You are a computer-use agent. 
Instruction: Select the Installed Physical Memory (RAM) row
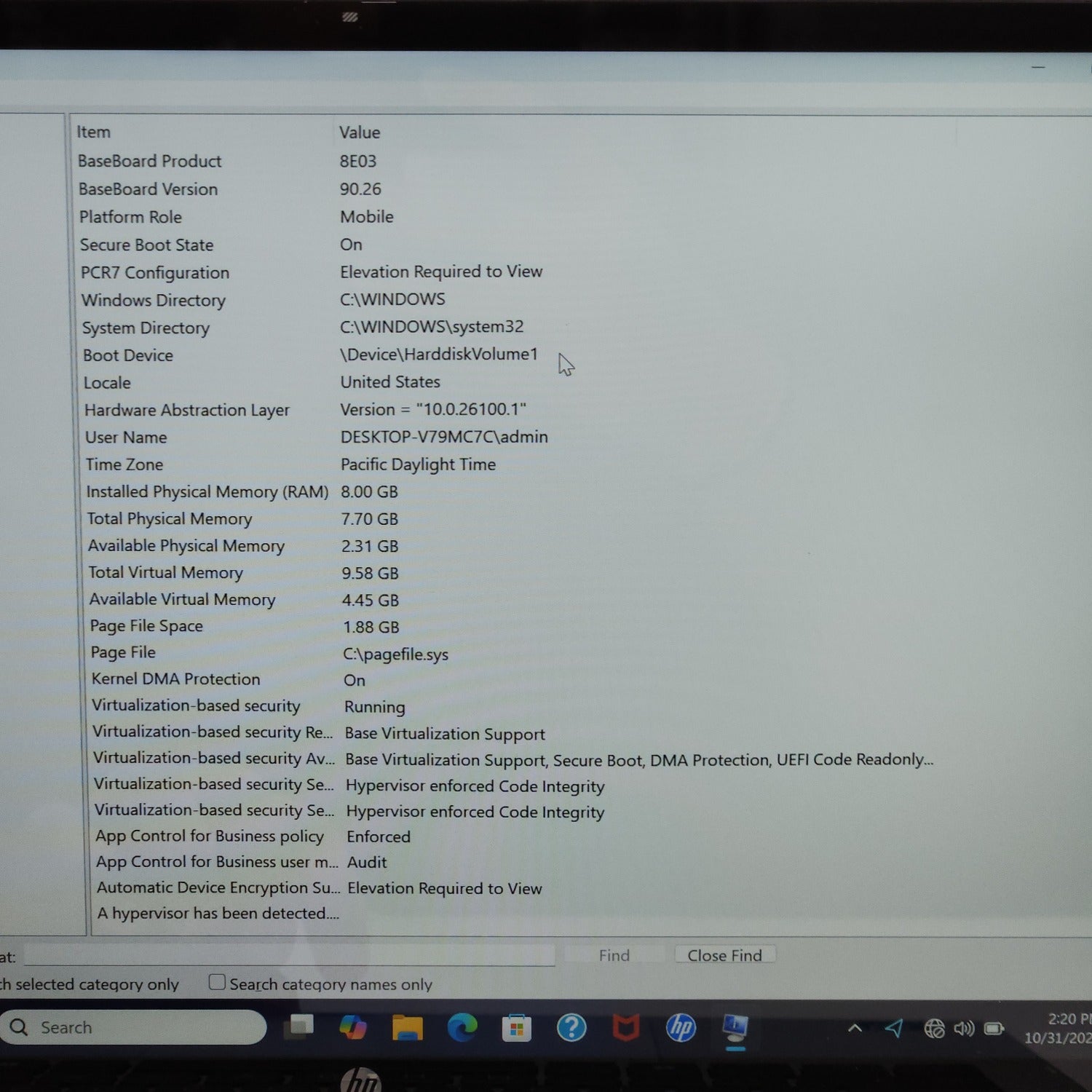207,492
